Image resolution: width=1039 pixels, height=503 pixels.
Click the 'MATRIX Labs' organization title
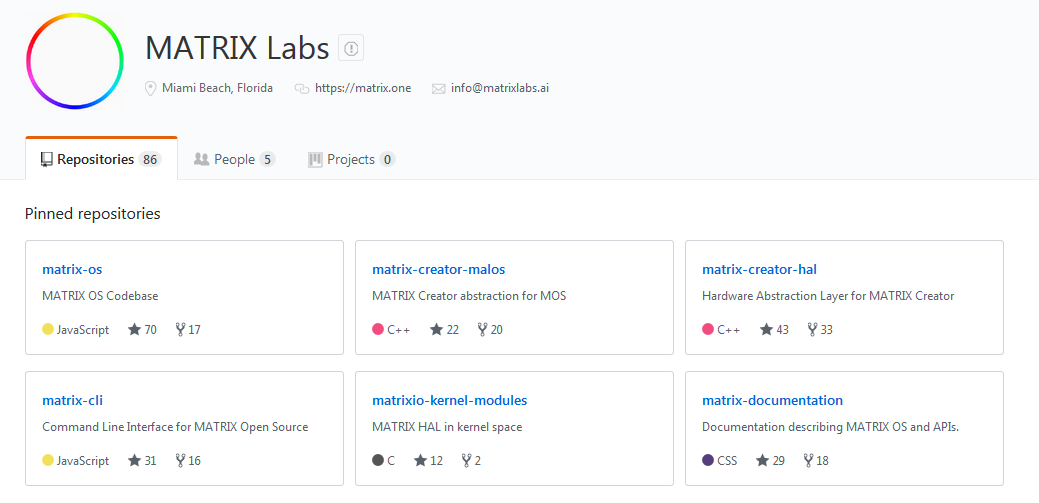point(237,48)
